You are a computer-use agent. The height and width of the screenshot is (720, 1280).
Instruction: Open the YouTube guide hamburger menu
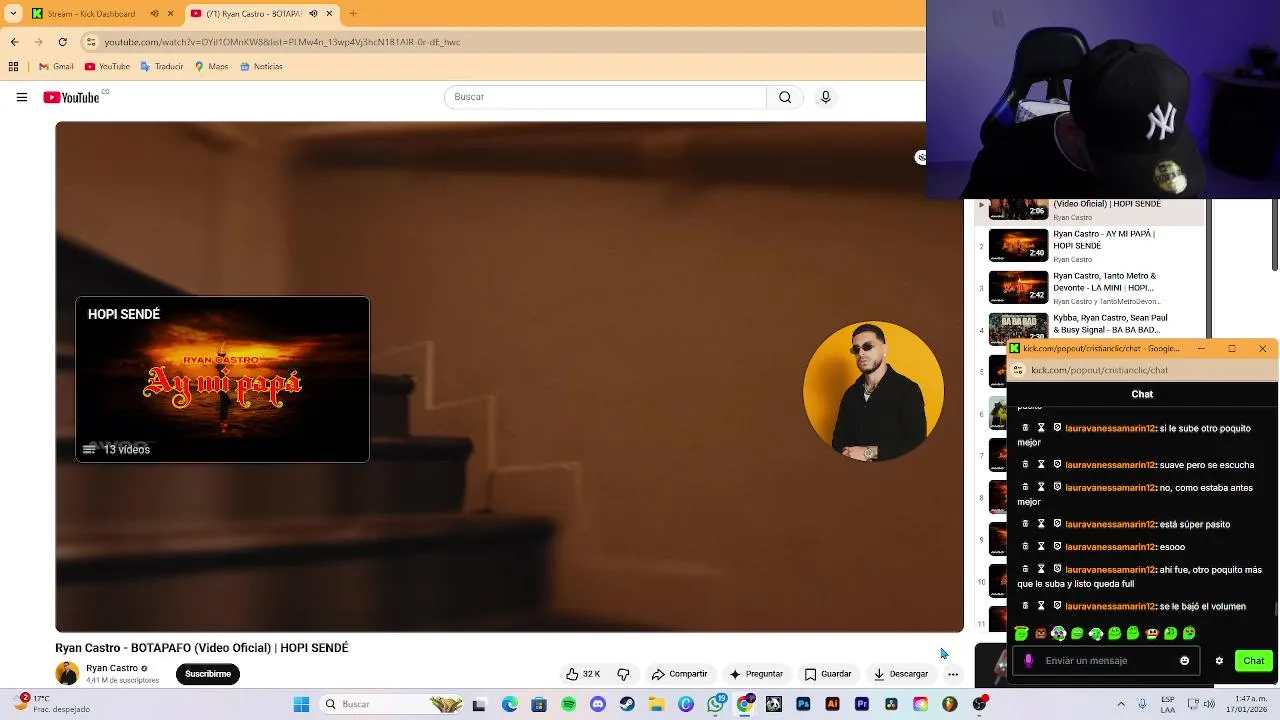(21, 97)
